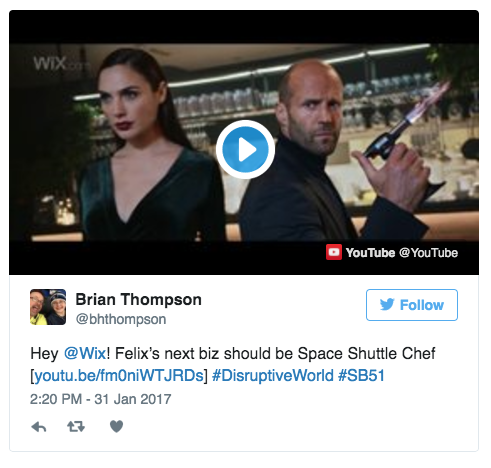The height and width of the screenshot is (468, 491).
Task: Open the @bhthompson handle link
Action: tap(121, 319)
